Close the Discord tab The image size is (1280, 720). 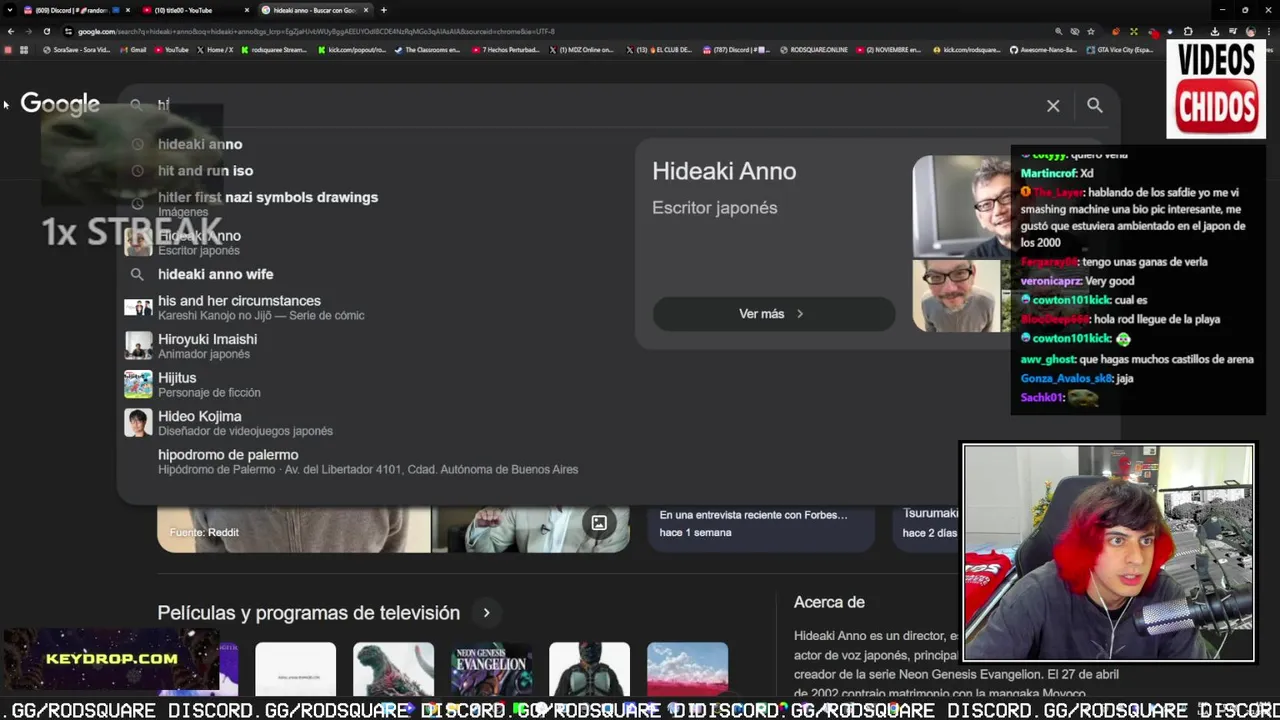pos(128,10)
